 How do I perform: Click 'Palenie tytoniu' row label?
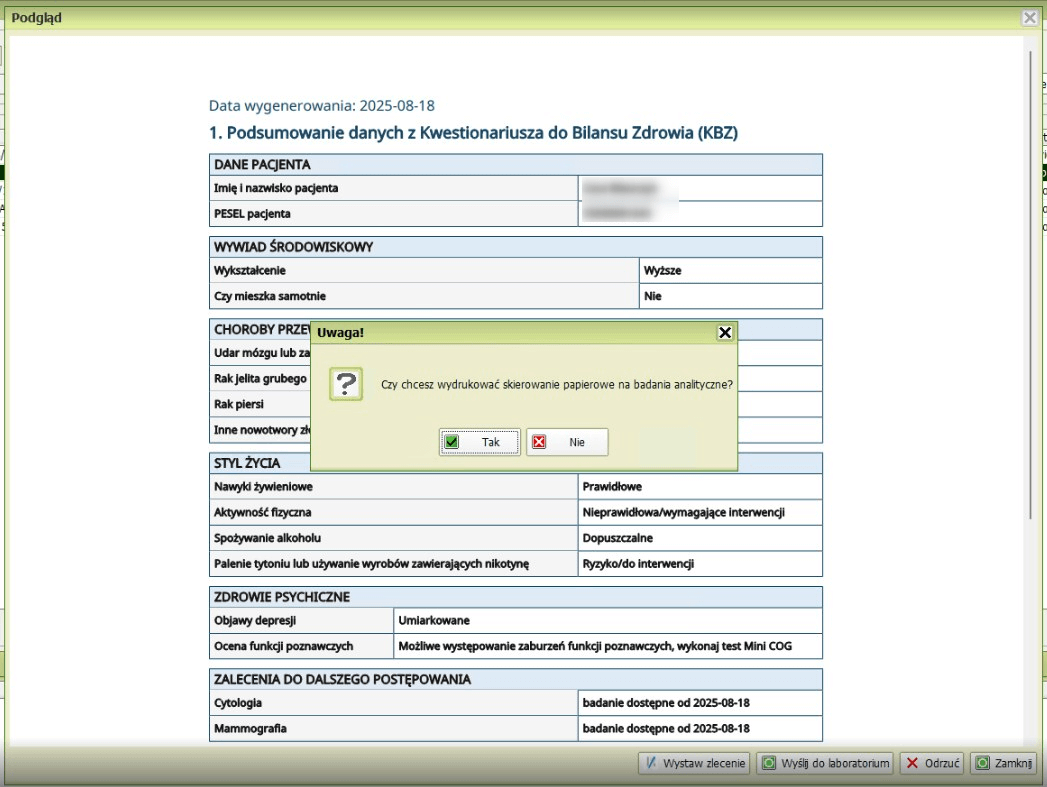(371, 563)
